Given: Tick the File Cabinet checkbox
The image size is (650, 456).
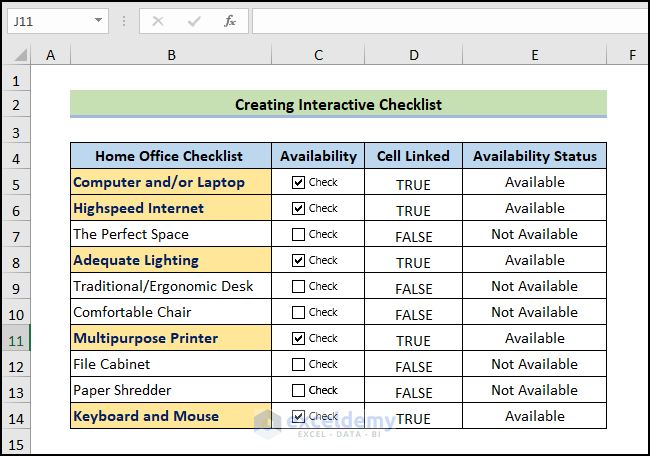Looking at the screenshot, I should (298, 365).
